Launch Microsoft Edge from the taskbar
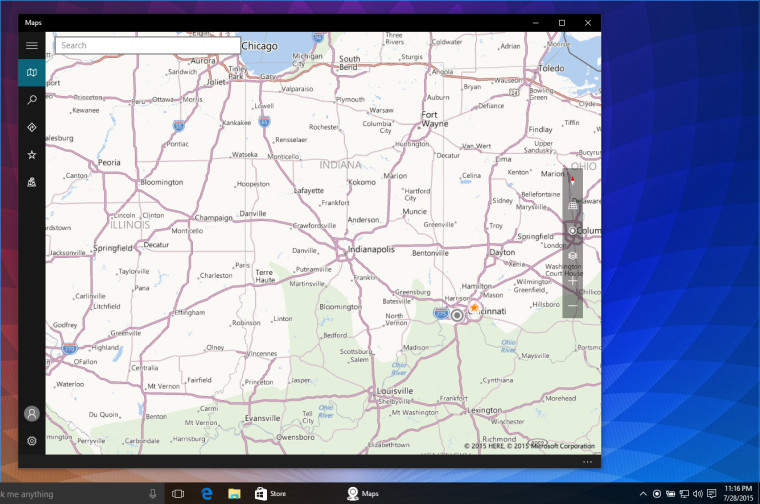Viewport: 760px width, 504px height. tap(207, 494)
